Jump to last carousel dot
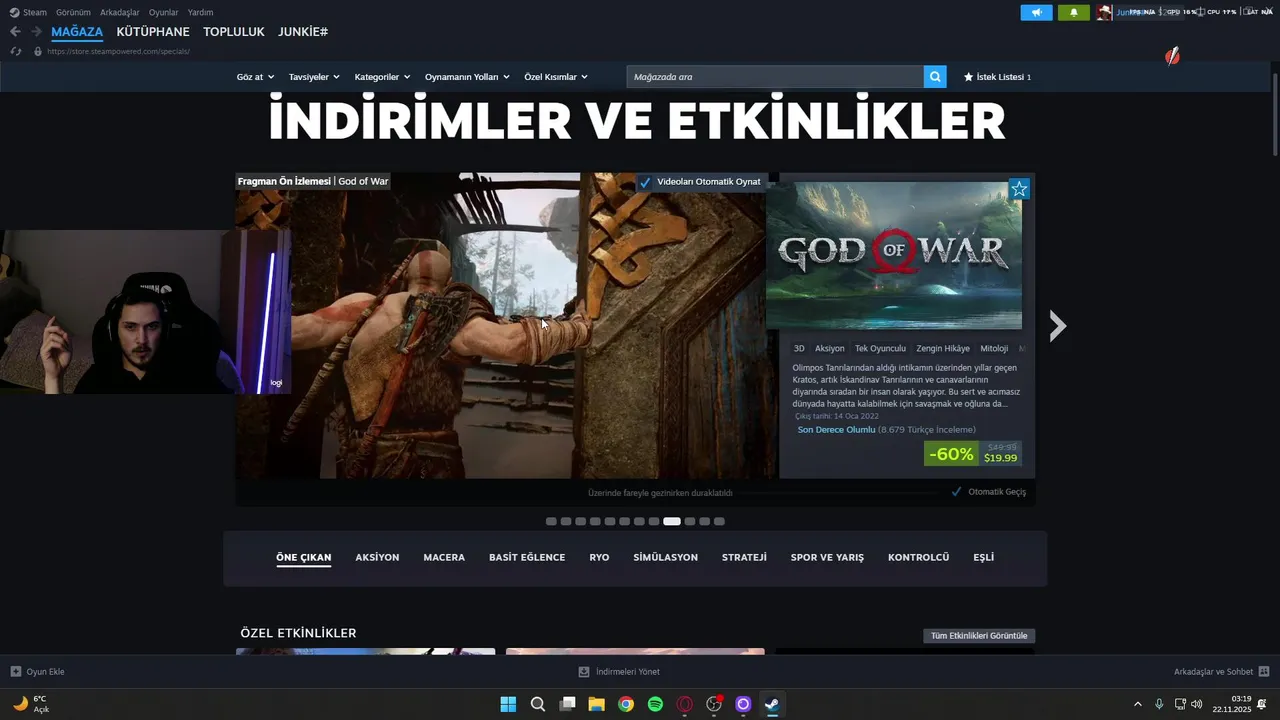1280x720 pixels. pyautogui.click(x=719, y=521)
